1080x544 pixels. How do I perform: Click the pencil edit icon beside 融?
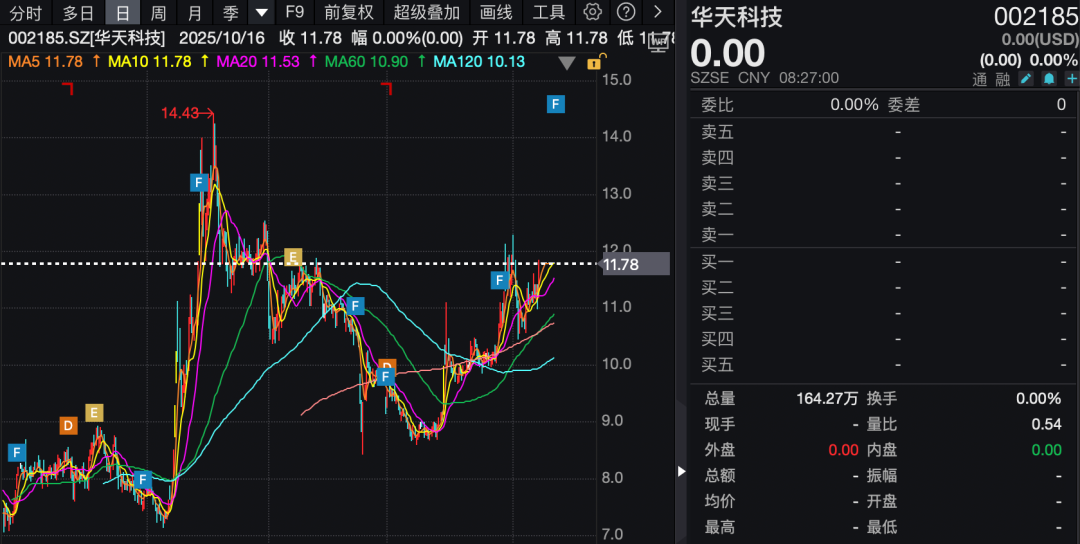1026,79
